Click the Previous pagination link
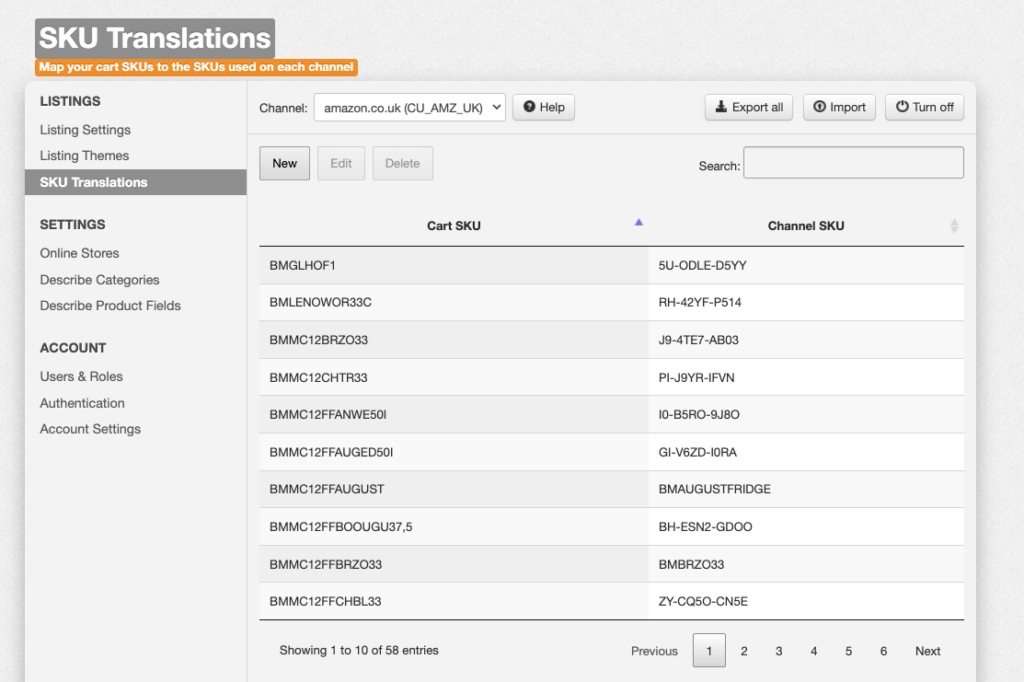This screenshot has height=682, width=1024. 654,651
